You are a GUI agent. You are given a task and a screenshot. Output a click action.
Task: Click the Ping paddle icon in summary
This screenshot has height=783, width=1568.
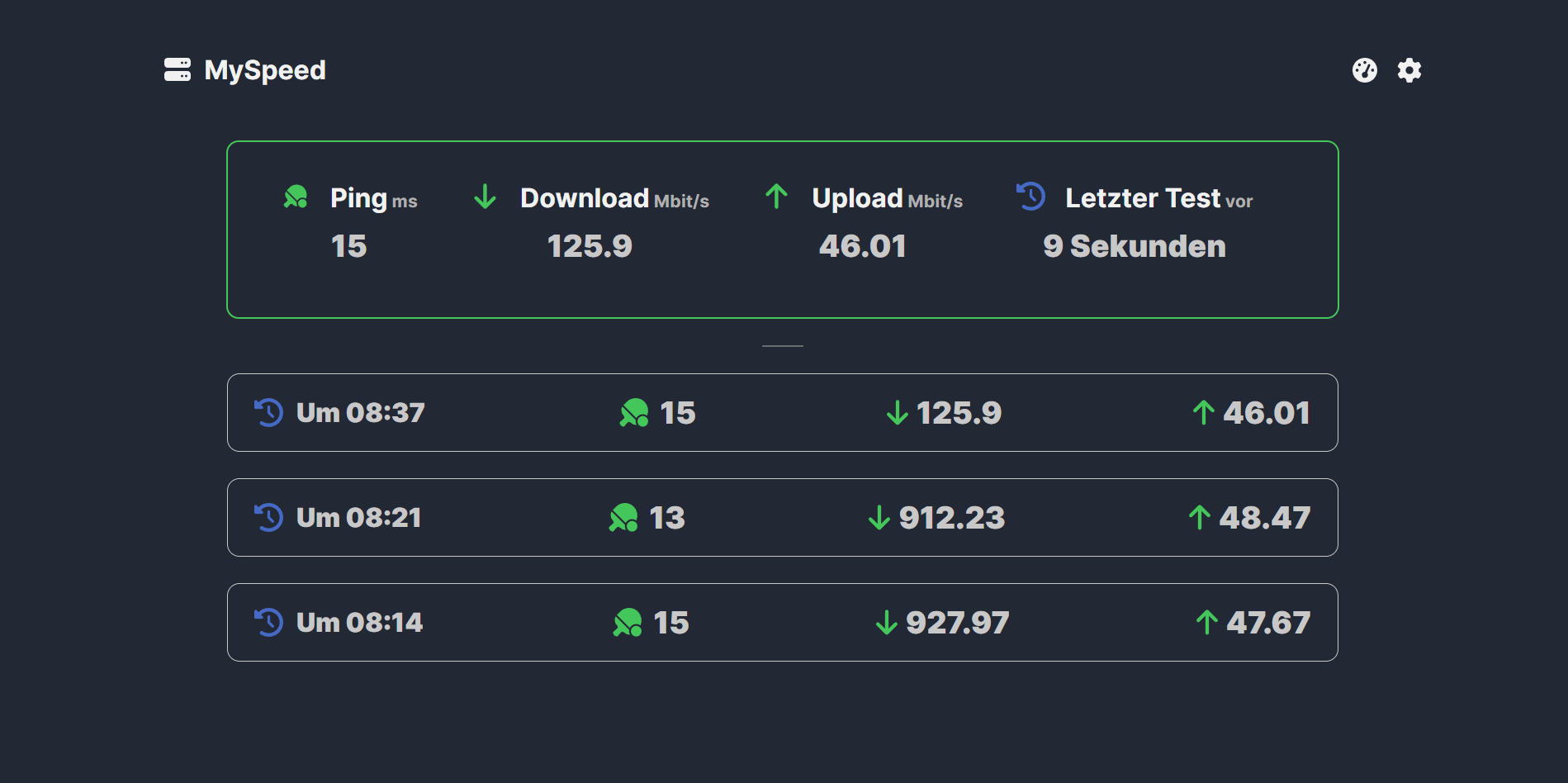coord(296,197)
